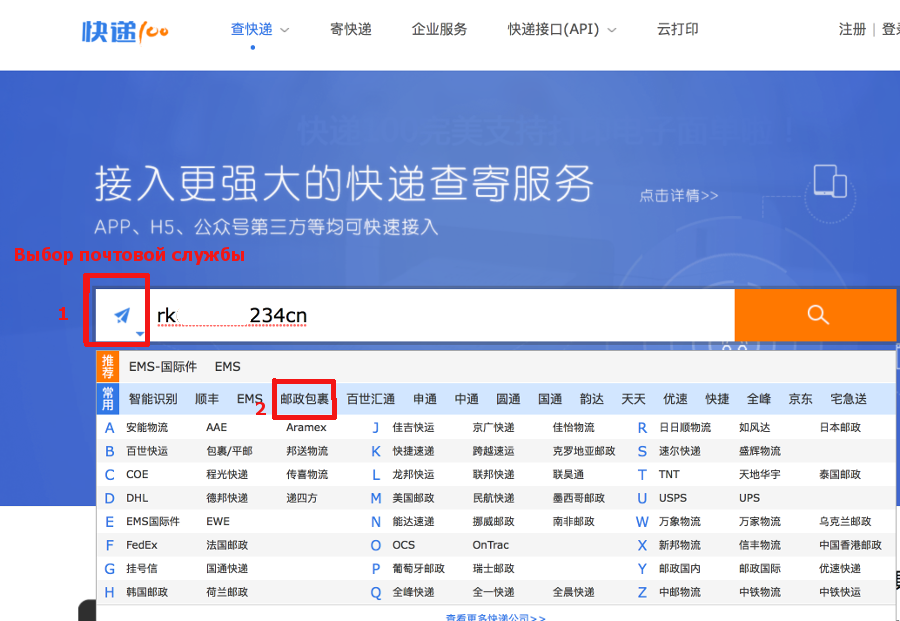
Task: Select 南非邮政 under letter N
Action: [x=573, y=522]
